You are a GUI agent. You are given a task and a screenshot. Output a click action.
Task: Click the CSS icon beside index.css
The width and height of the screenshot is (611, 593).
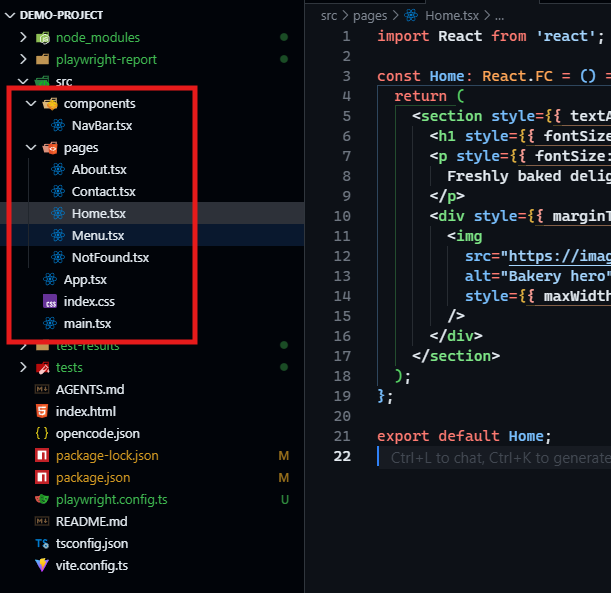[50, 302]
